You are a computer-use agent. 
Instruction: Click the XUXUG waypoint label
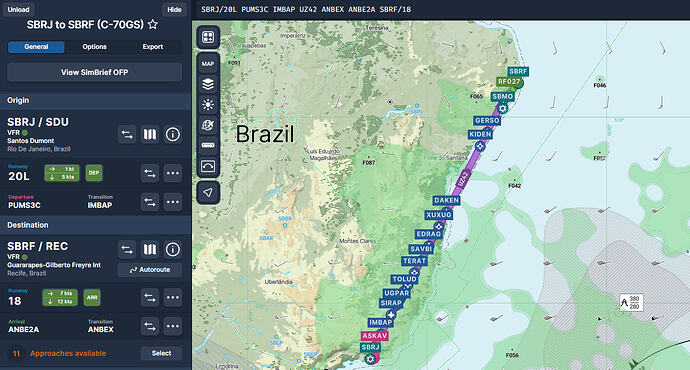click(438, 215)
